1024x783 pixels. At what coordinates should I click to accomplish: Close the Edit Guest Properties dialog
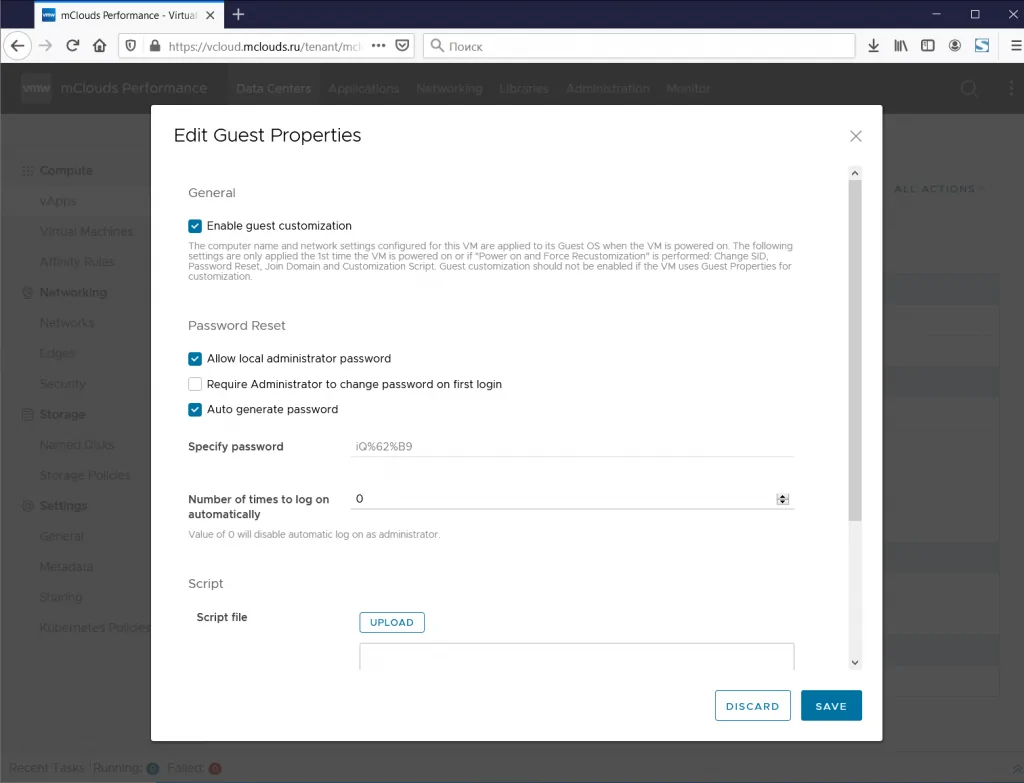click(856, 136)
